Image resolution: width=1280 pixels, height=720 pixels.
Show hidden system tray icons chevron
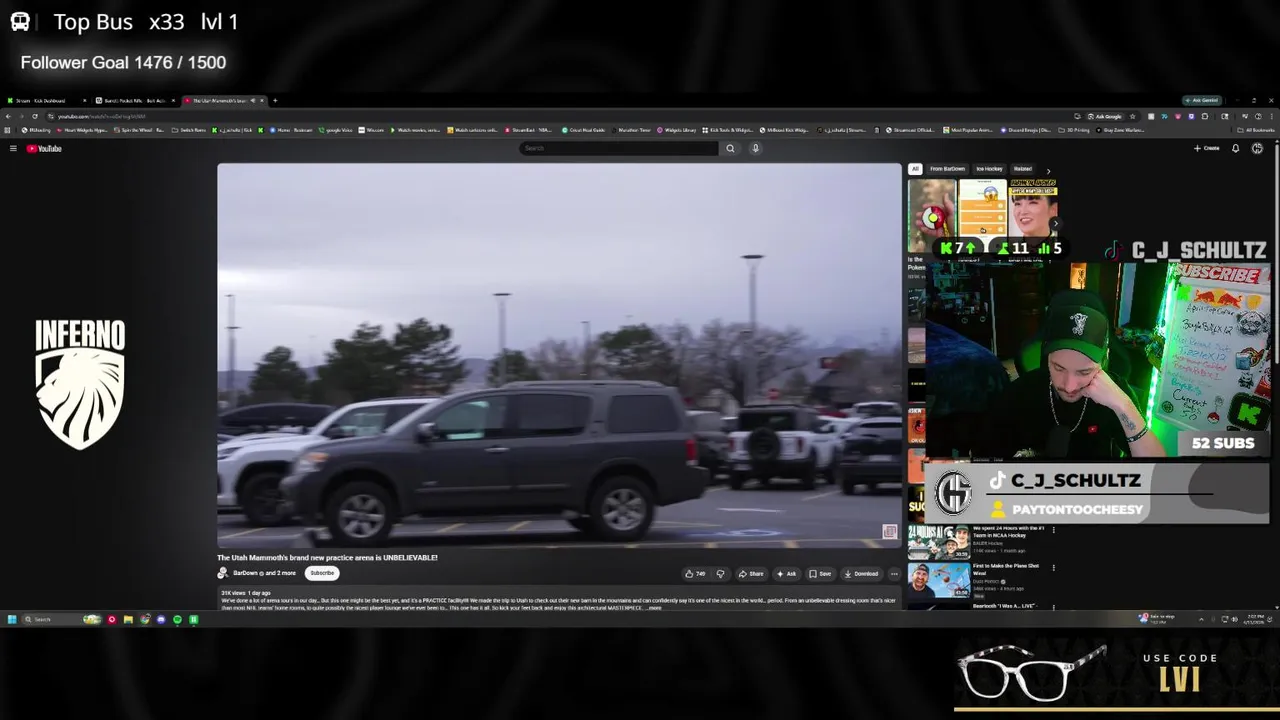tap(1202, 619)
